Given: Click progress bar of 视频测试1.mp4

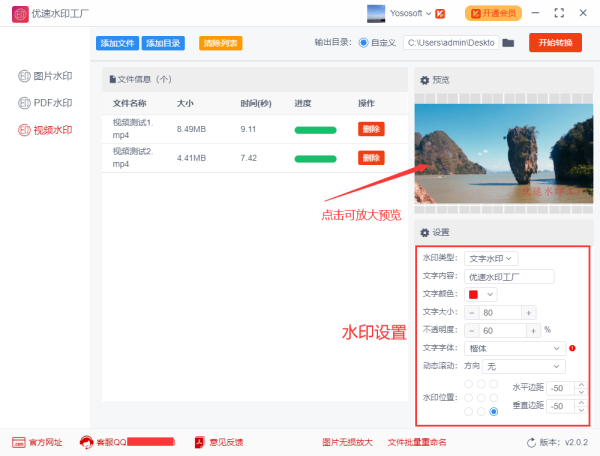Looking at the screenshot, I should tap(315, 130).
